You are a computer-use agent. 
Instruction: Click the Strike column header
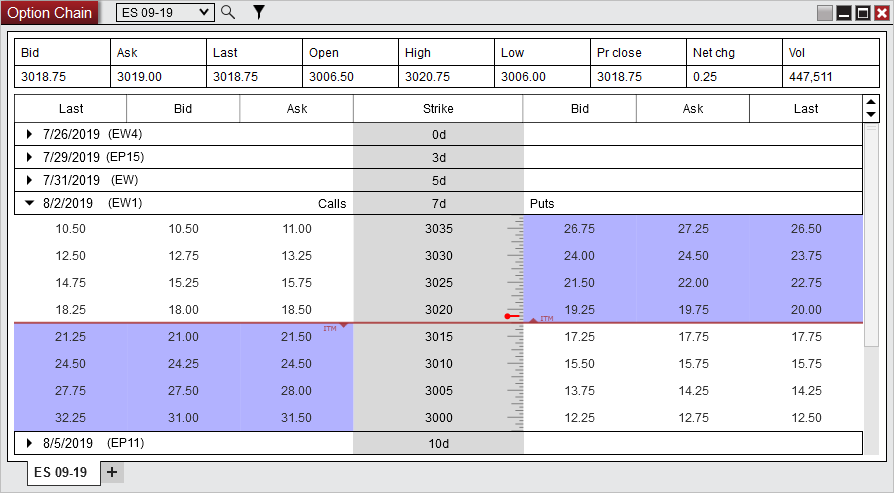[x=438, y=109]
